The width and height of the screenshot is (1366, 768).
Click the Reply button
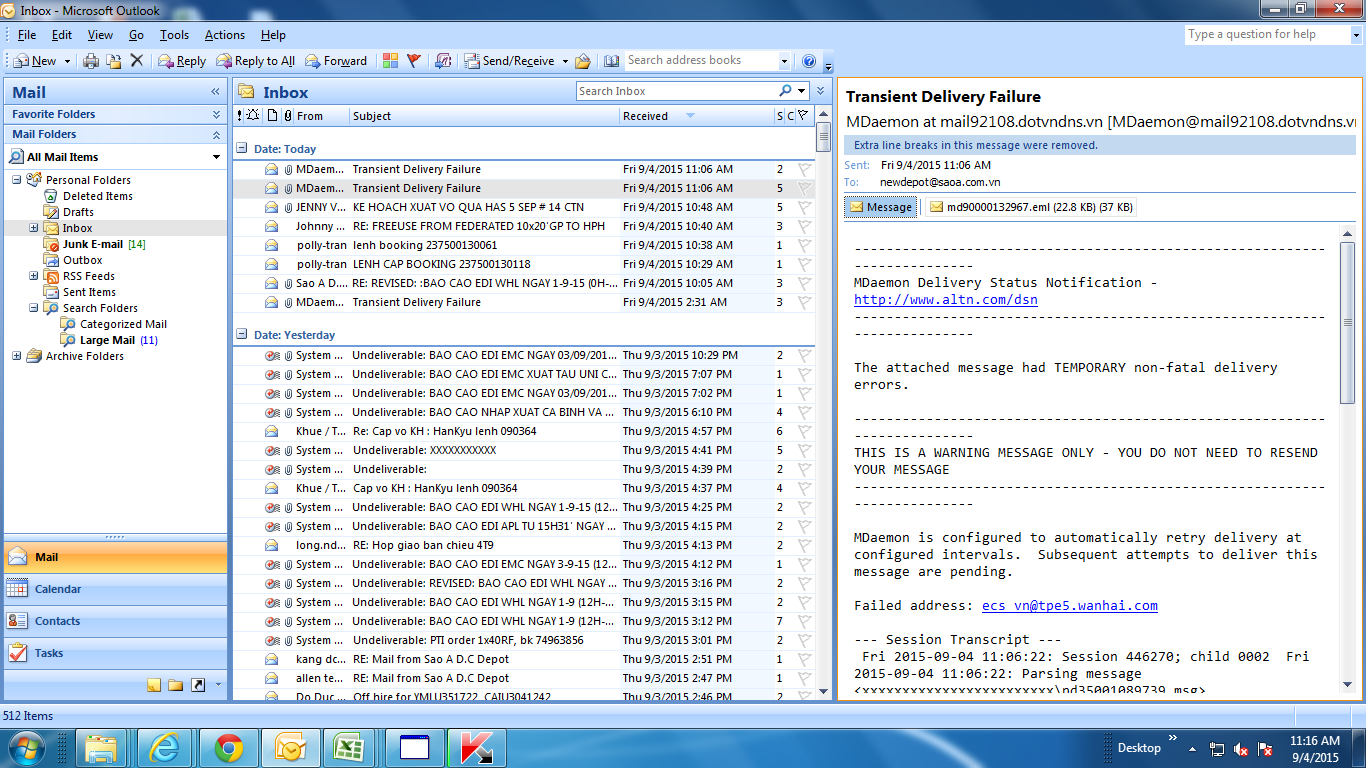click(x=182, y=61)
